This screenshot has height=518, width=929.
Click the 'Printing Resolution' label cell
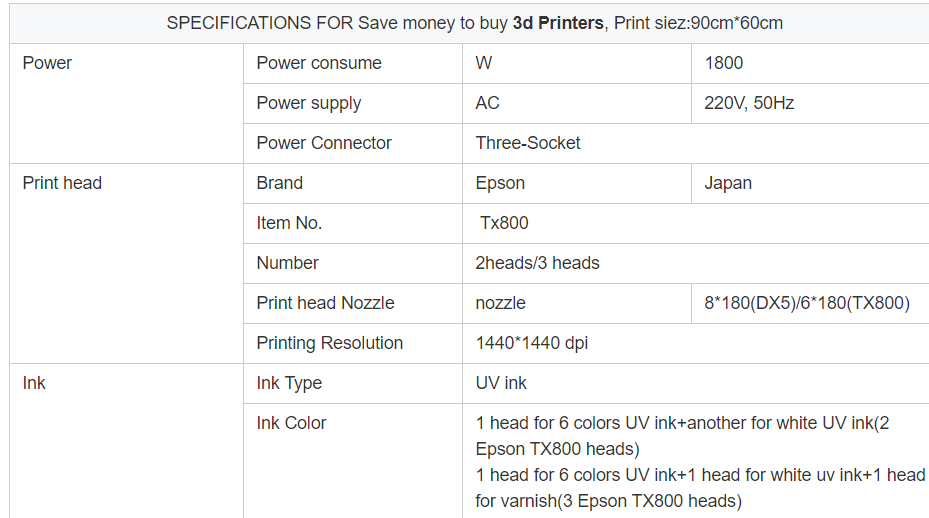[353, 343]
